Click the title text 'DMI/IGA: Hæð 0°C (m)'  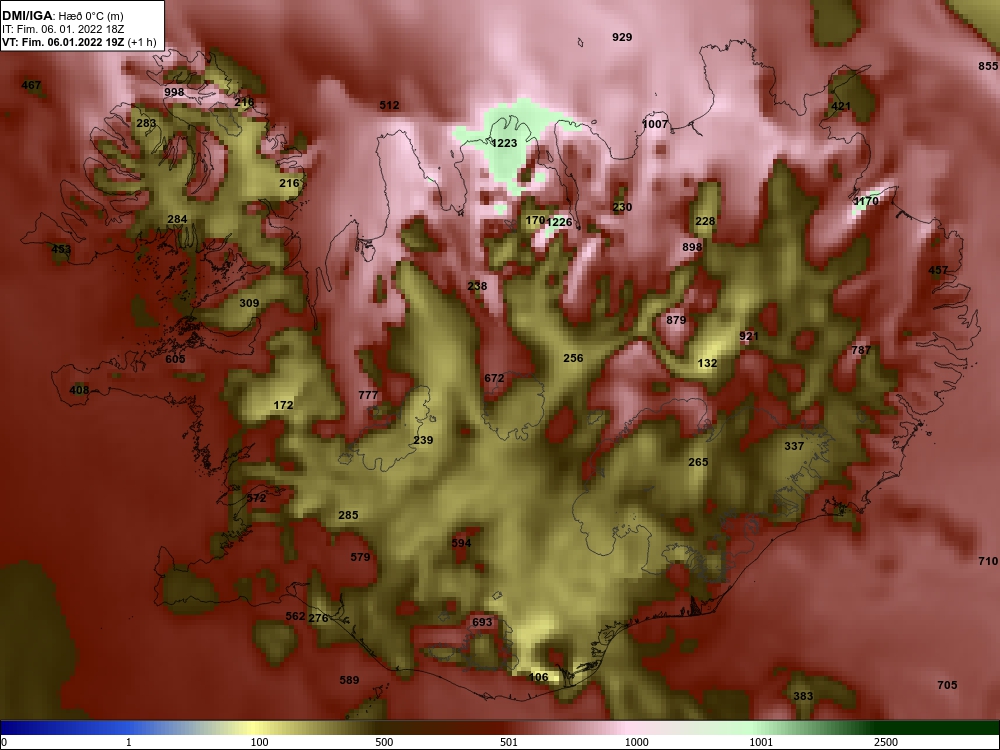[x=62, y=16]
